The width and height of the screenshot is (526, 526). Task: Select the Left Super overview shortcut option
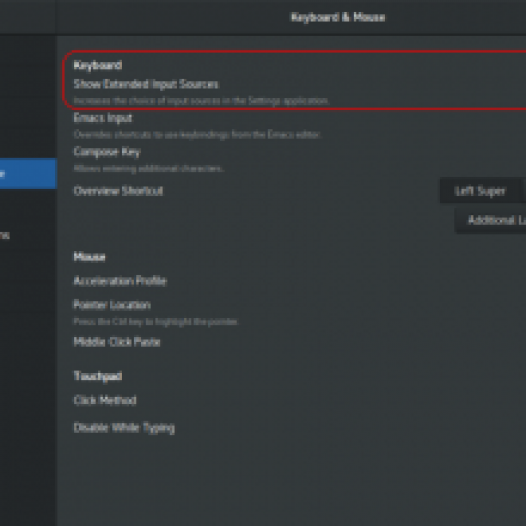click(480, 191)
